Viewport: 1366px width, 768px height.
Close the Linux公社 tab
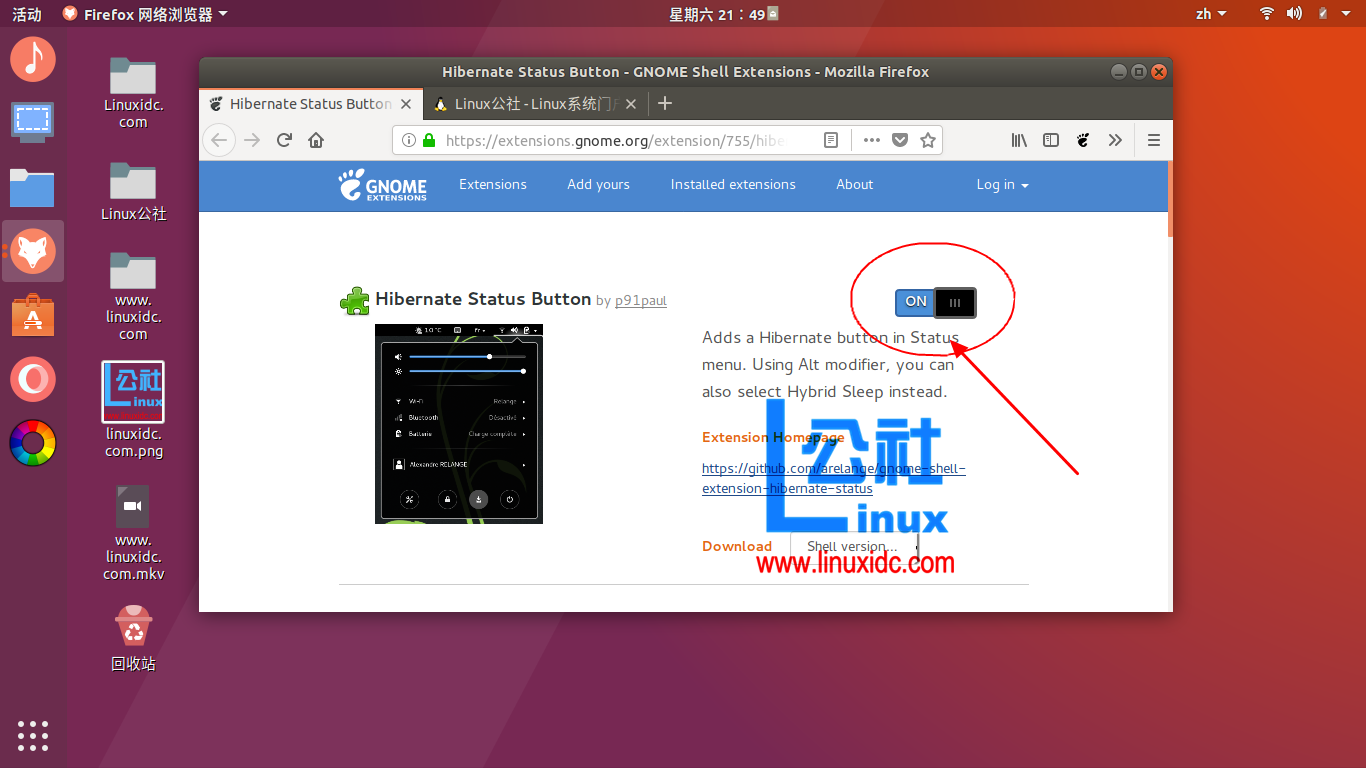click(x=632, y=104)
